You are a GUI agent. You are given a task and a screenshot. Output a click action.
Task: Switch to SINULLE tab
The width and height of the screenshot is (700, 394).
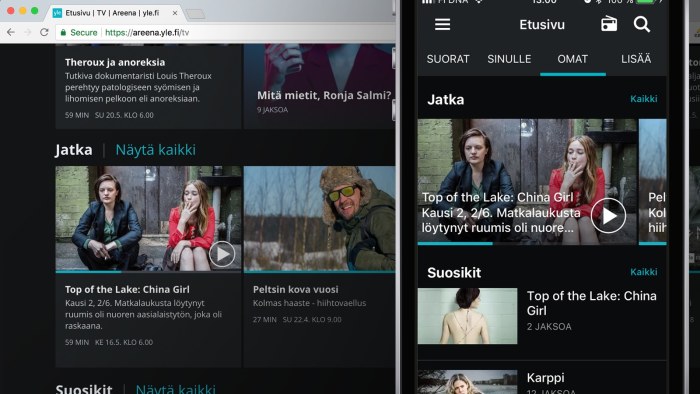coord(509,59)
